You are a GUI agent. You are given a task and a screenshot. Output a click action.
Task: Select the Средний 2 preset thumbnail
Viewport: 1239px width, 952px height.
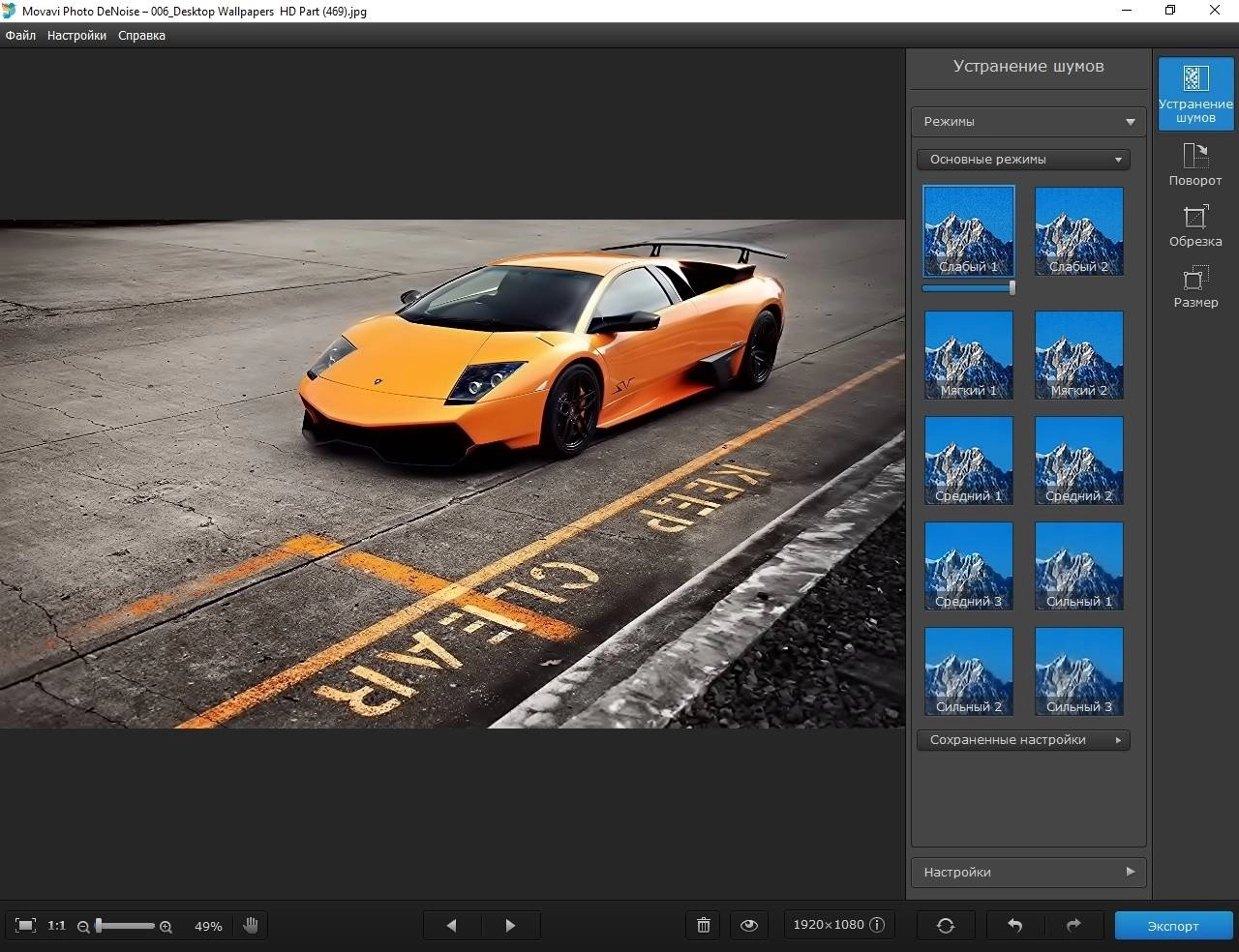[1079, 461]
